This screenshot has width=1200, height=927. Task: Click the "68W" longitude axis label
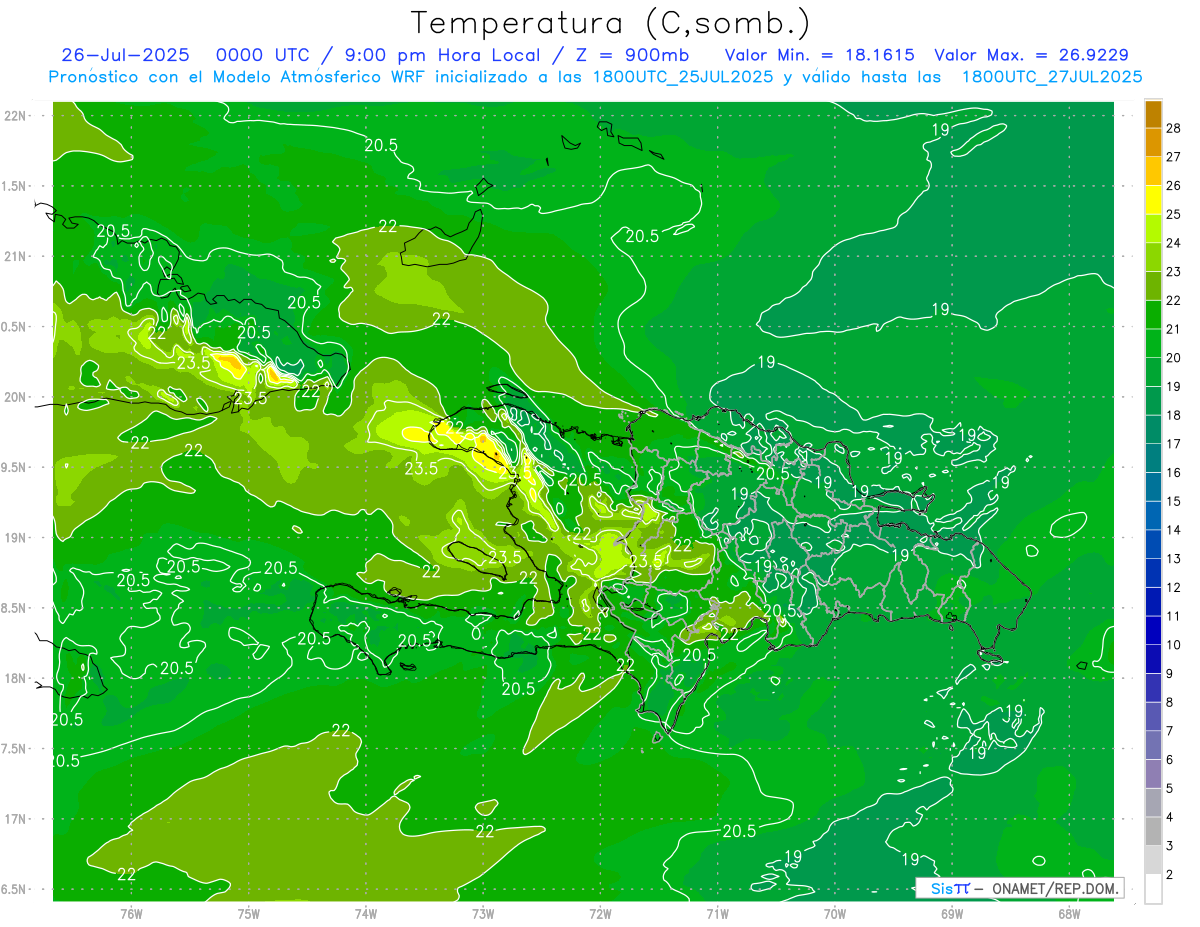click(1069, 914)
